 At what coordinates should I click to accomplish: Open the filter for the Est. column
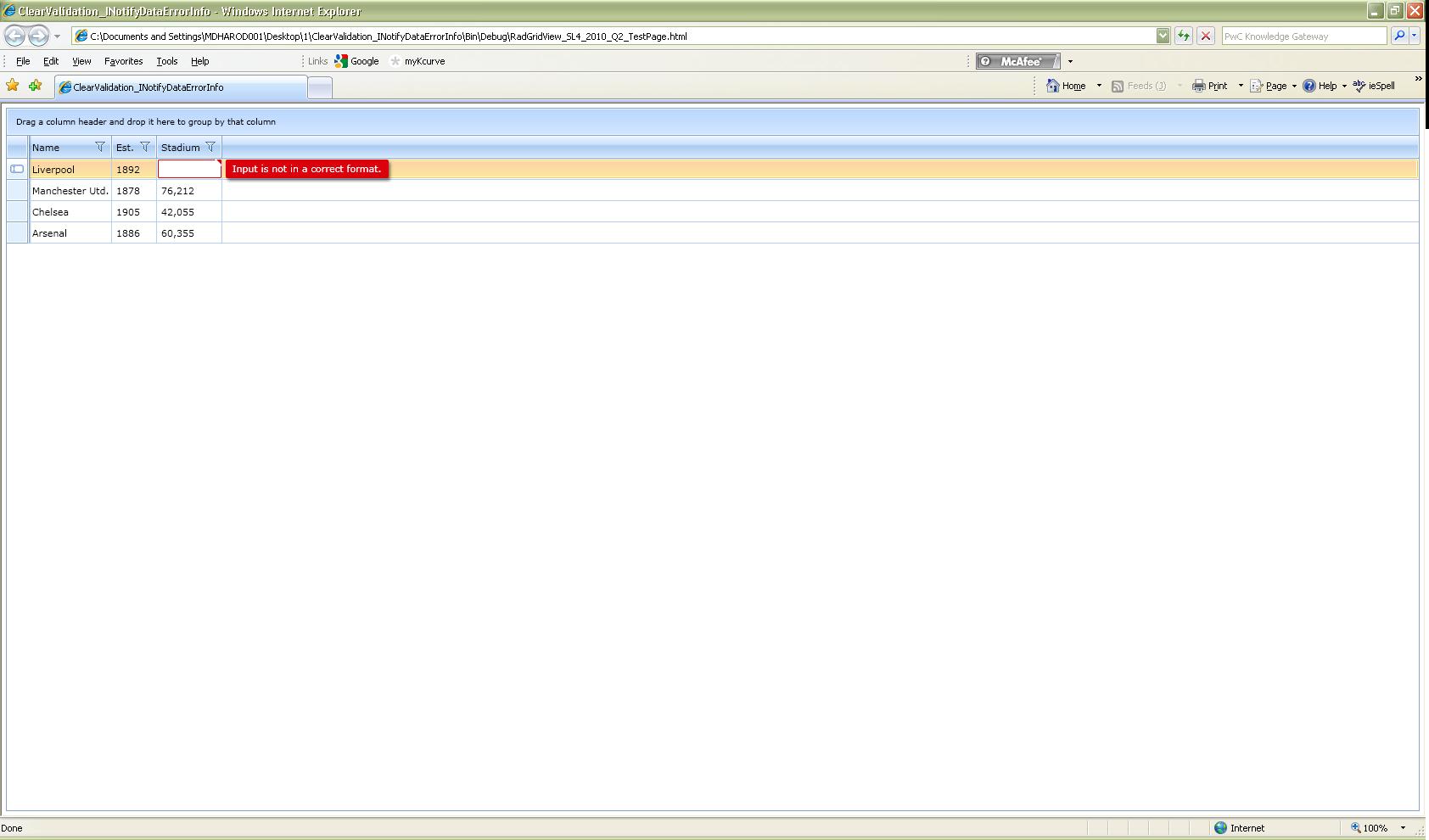tap(145, 147)
